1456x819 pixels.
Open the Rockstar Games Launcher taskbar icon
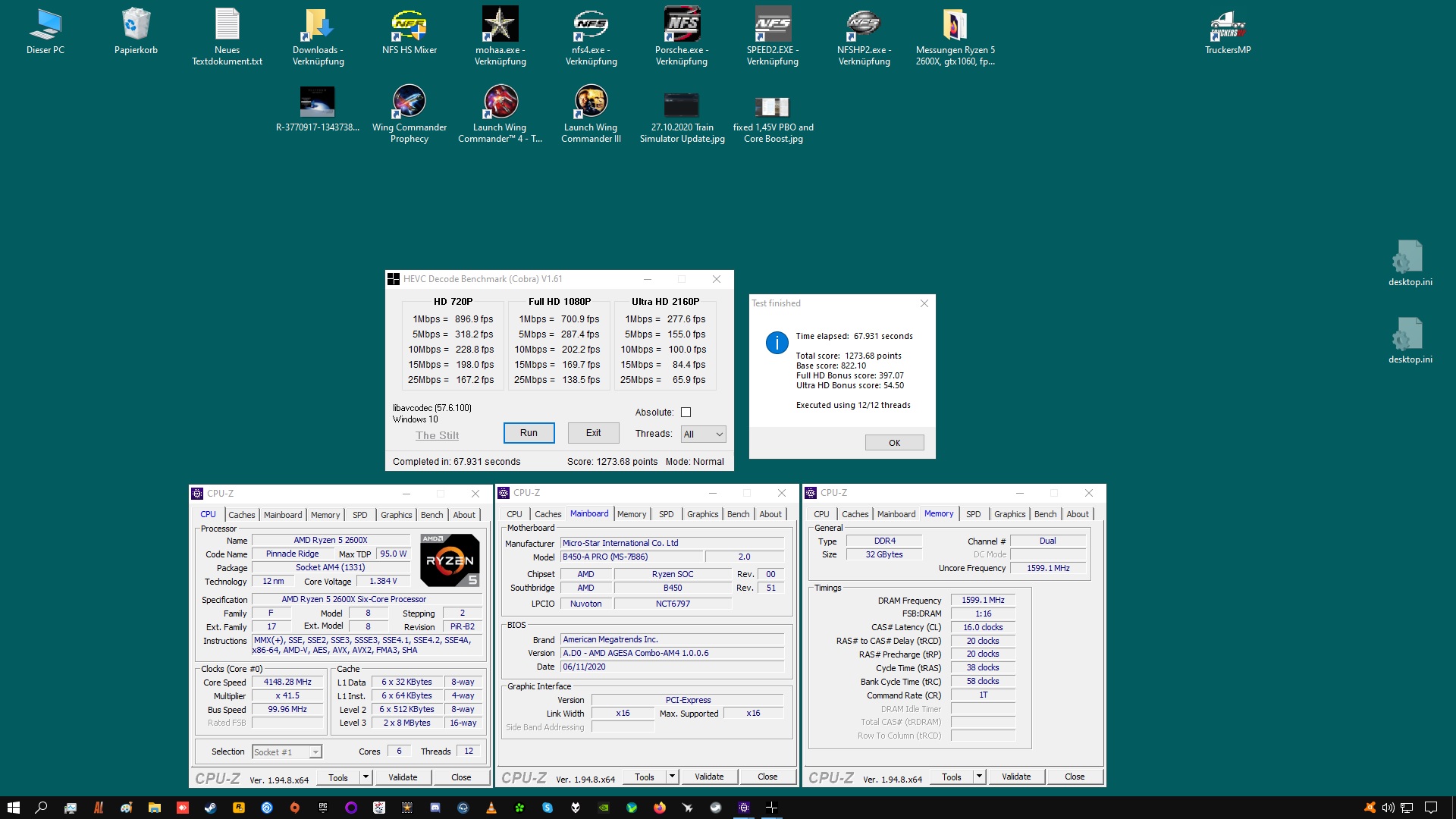238,808
